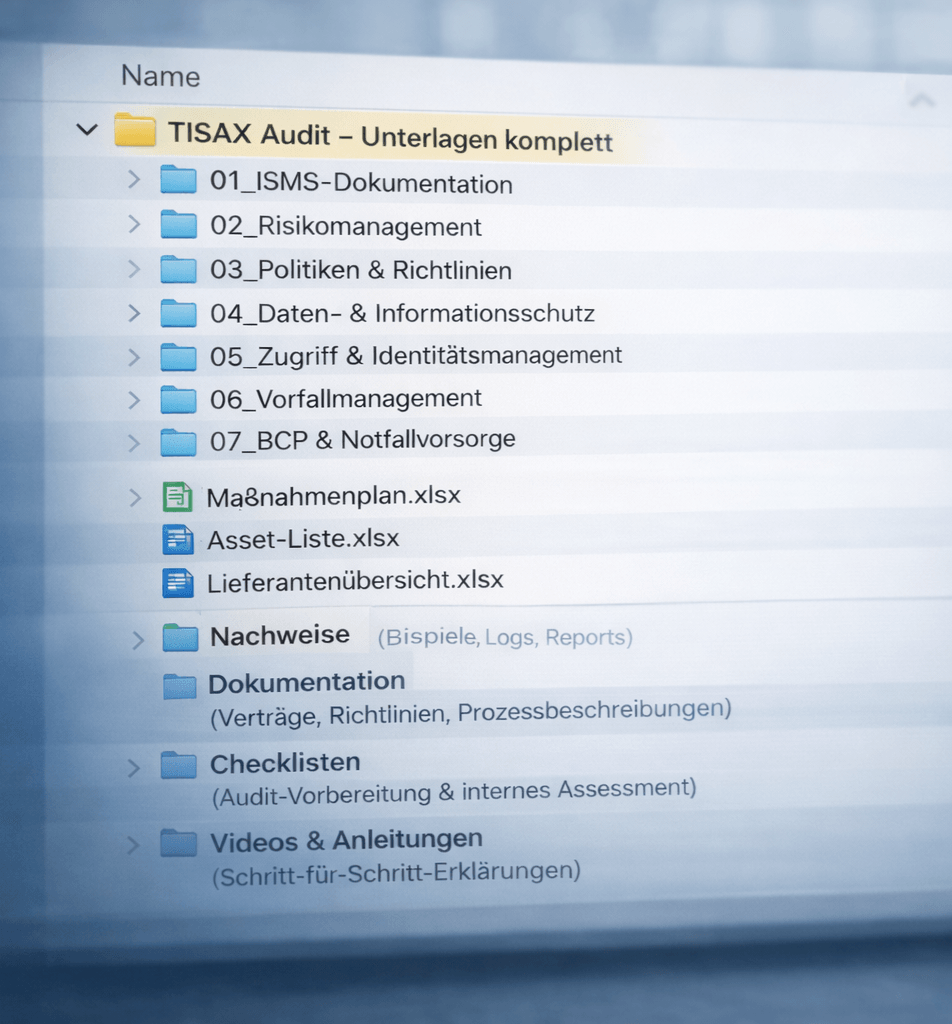The image size is (952, 1024).
Task: Click the 01_ISMS-Dokumentation folder icon
Action: (178, 179)
